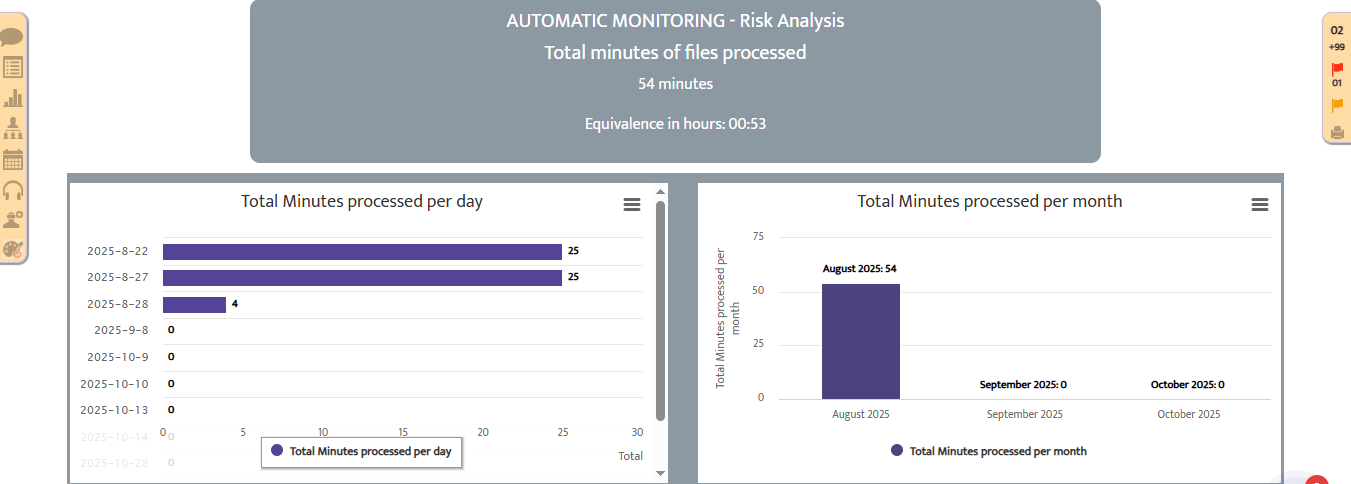Click scroll down arrow of daily chart
The width and height of the screenshot is (1351, 484).
coord(660,473)
